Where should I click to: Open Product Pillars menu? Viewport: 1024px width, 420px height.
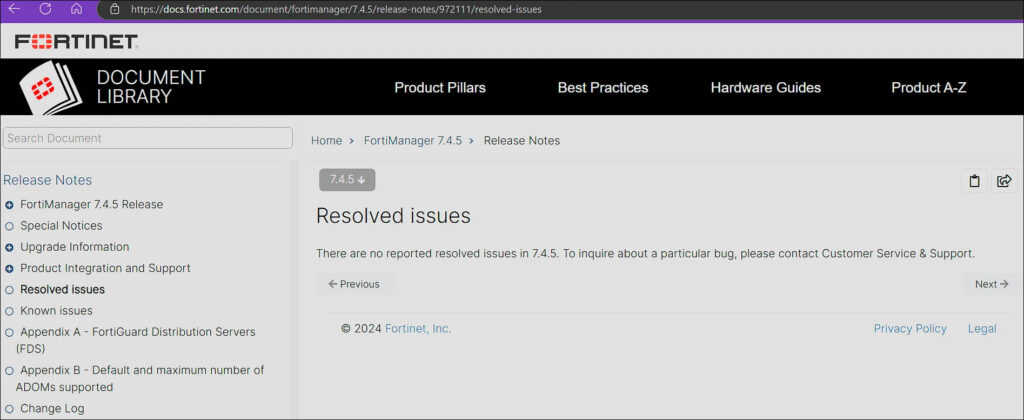click(440, 88)
